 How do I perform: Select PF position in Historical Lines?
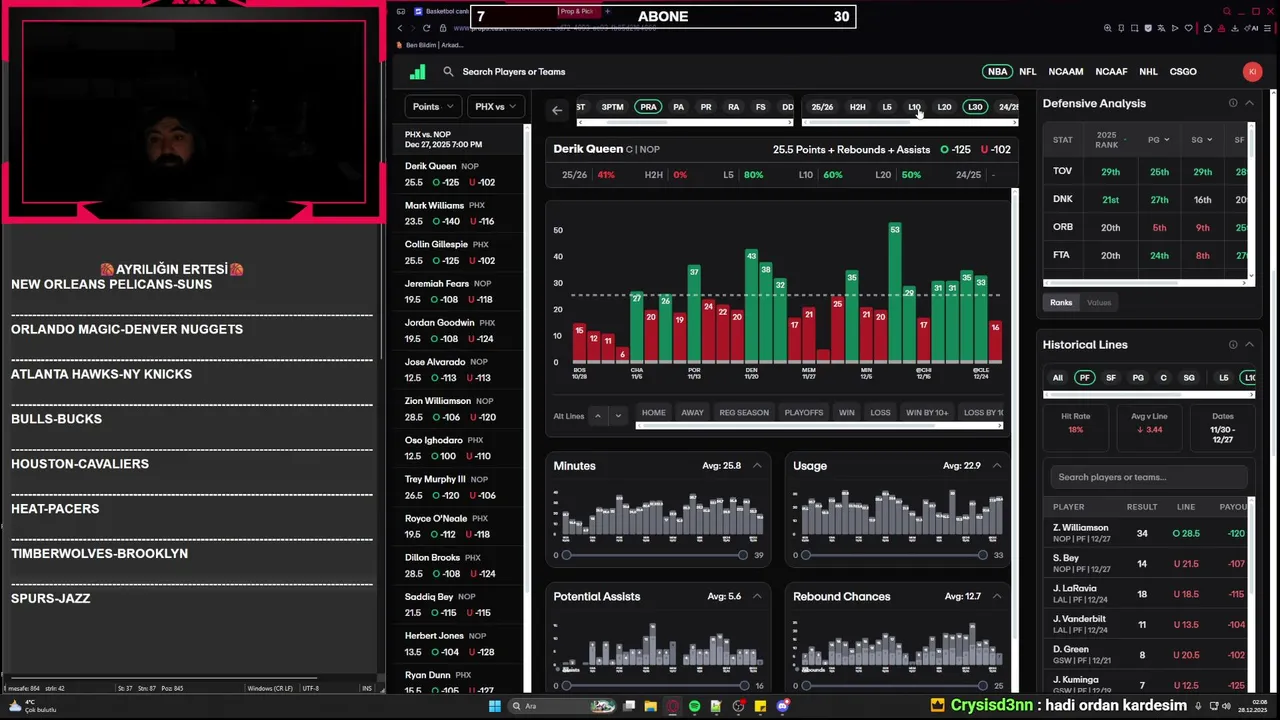[1084, 377]
